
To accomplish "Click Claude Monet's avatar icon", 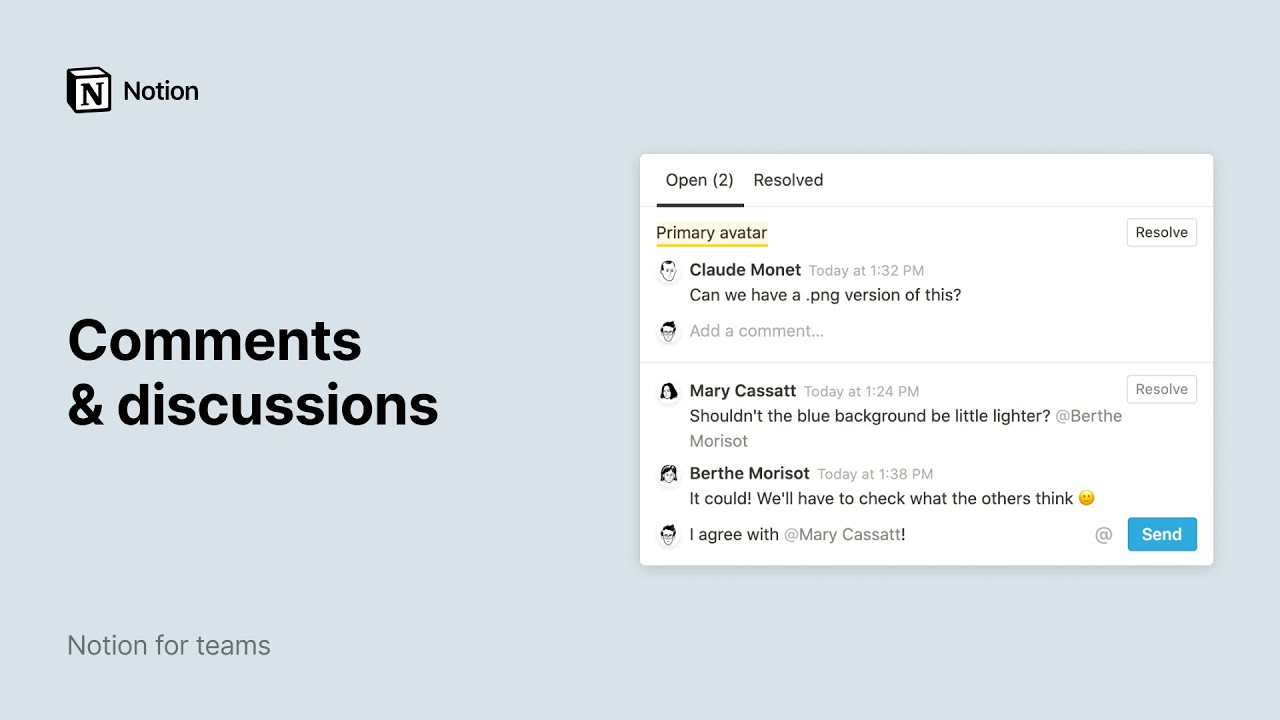I will point(668,271).
